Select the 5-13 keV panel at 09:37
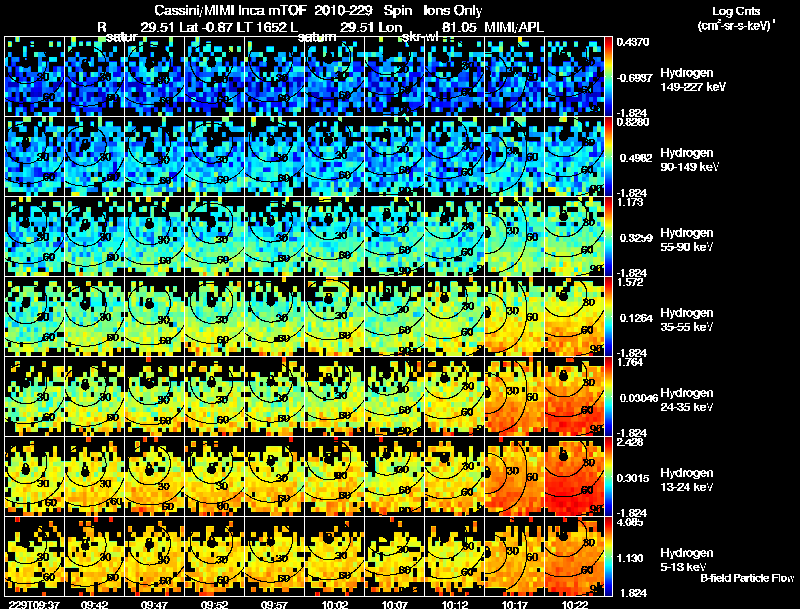 [34, 557]
